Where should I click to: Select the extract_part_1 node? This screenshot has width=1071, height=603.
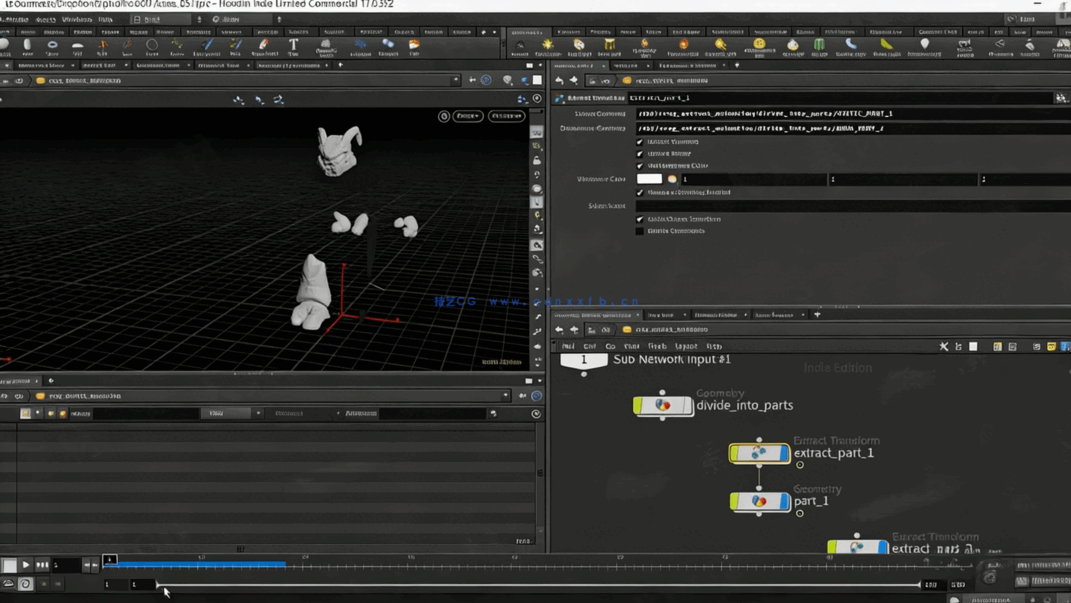coord(759,453)
